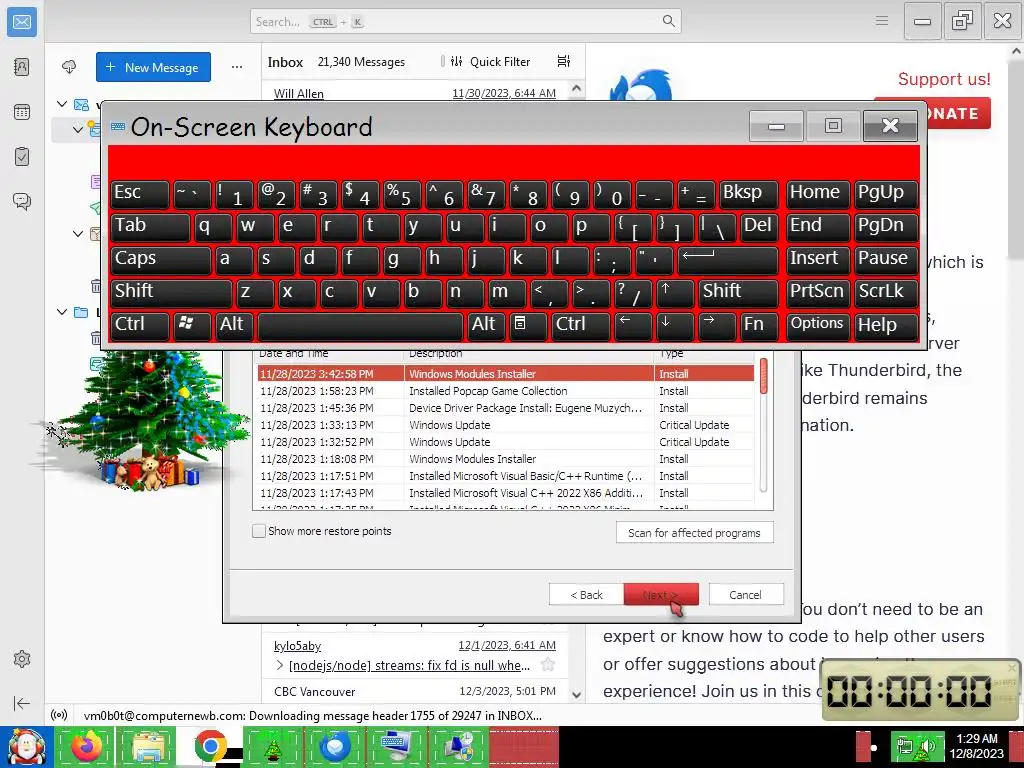The image size is (1024, 768).
Task: Toggle the left Ctrl key
Action: click(x=140, y=325)
